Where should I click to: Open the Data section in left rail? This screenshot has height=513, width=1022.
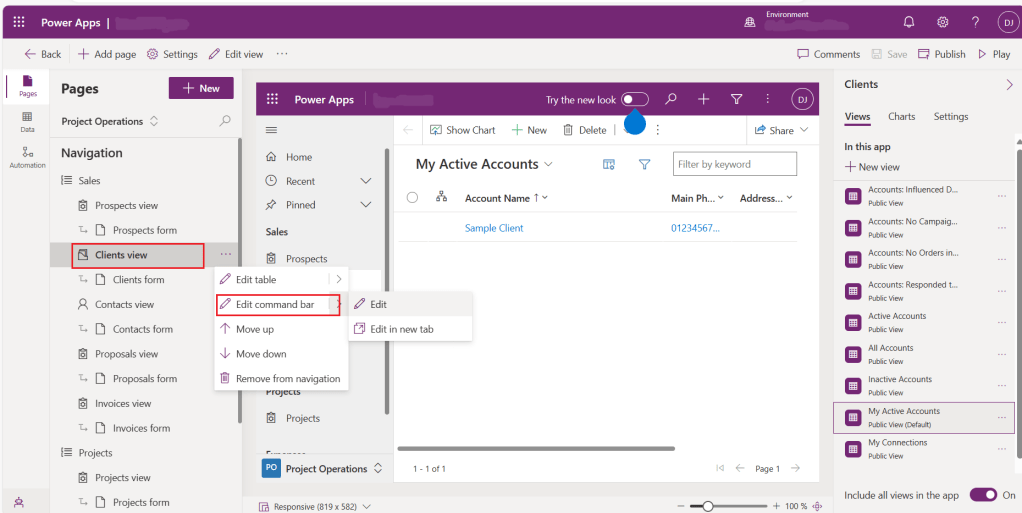(27, 122)
